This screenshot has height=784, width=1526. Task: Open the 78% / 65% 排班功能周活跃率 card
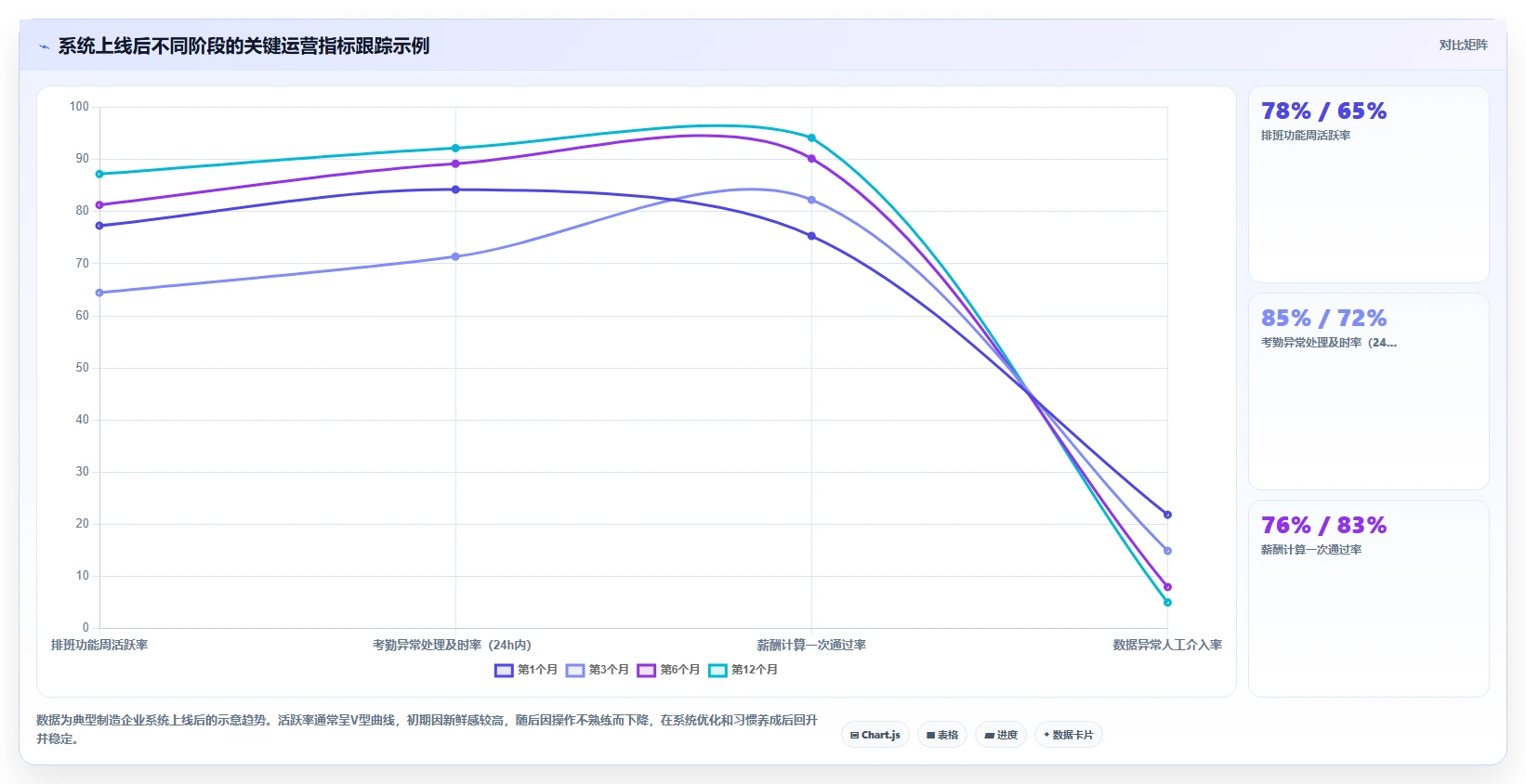[1368, 185]
